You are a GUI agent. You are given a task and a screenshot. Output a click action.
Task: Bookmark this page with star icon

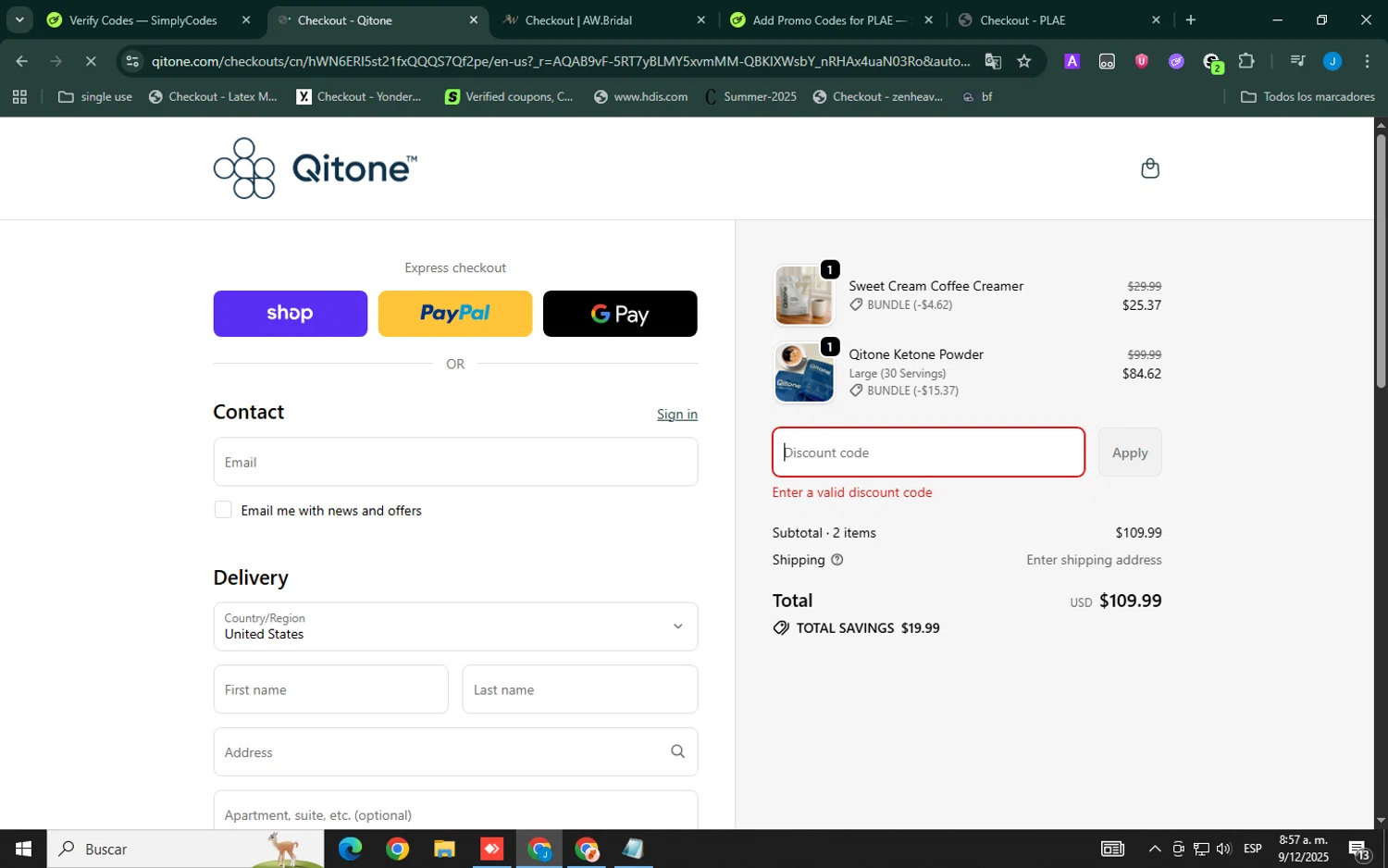(1023, 61)
